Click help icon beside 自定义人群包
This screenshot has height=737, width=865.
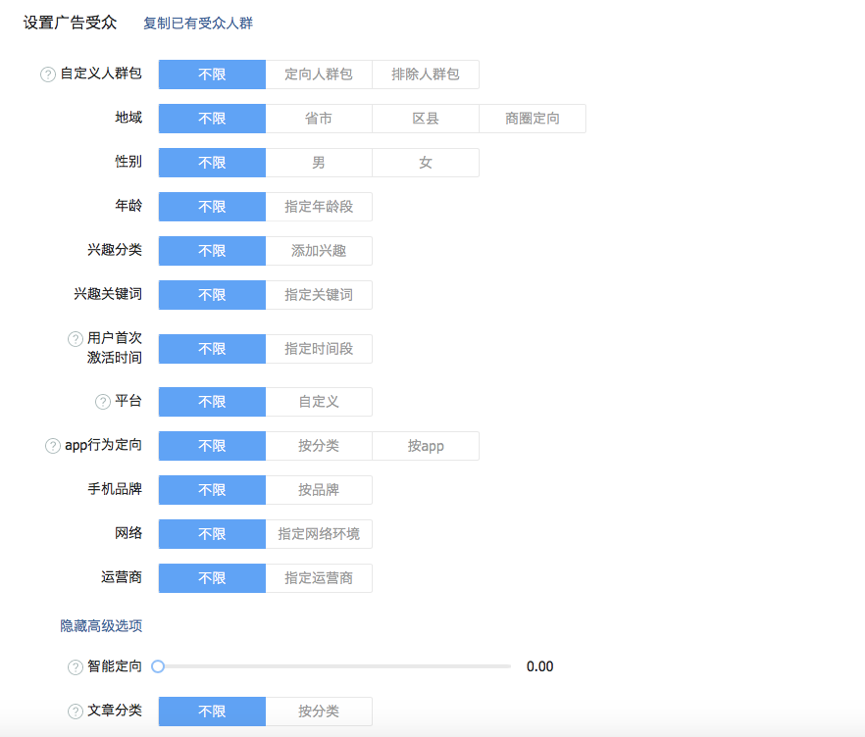pos(48,75)
